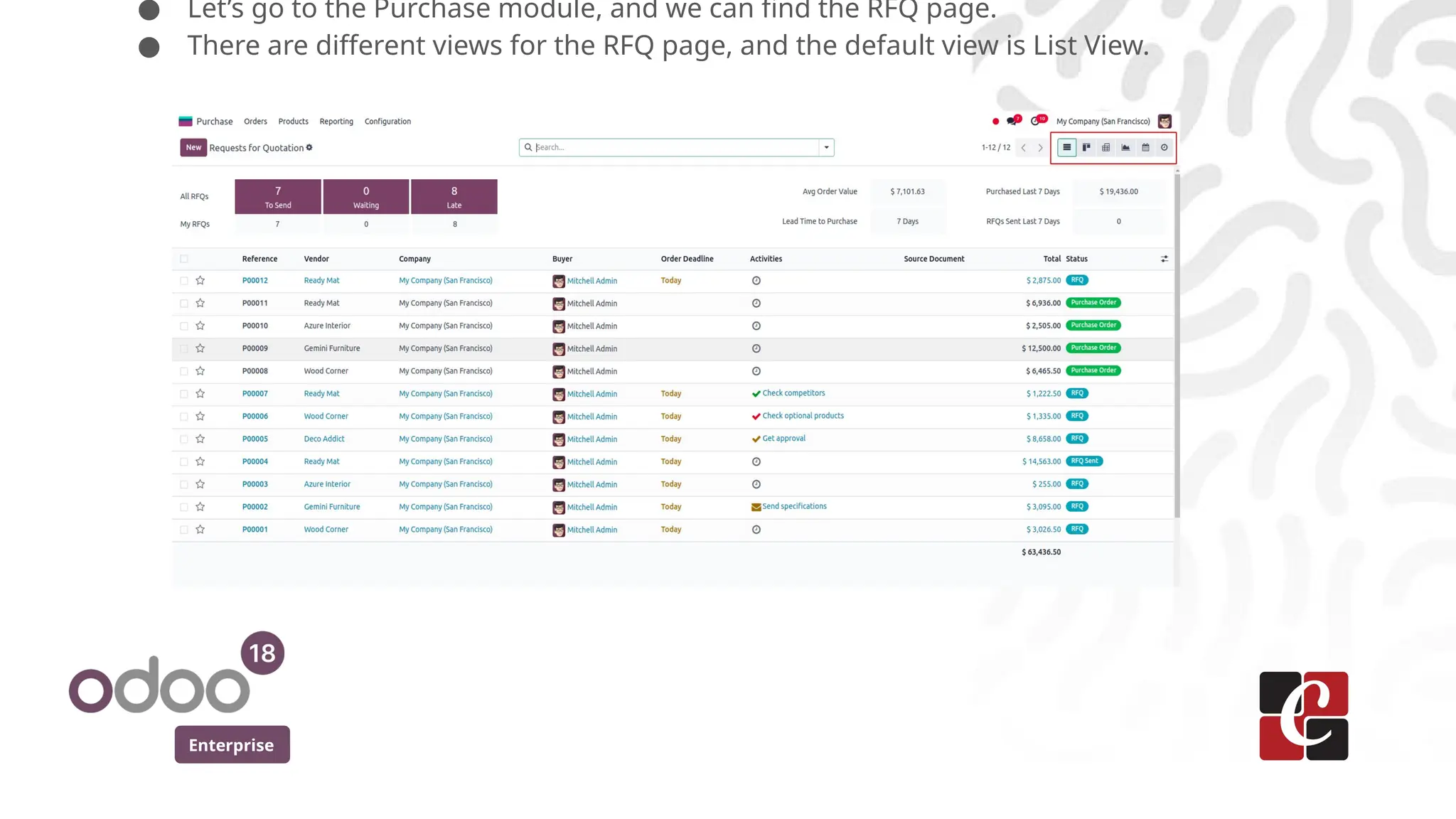Sort by the Order Deadline column header
Image resolution: width=1456 pixels, height=819 pixels.
coord(687,259)
